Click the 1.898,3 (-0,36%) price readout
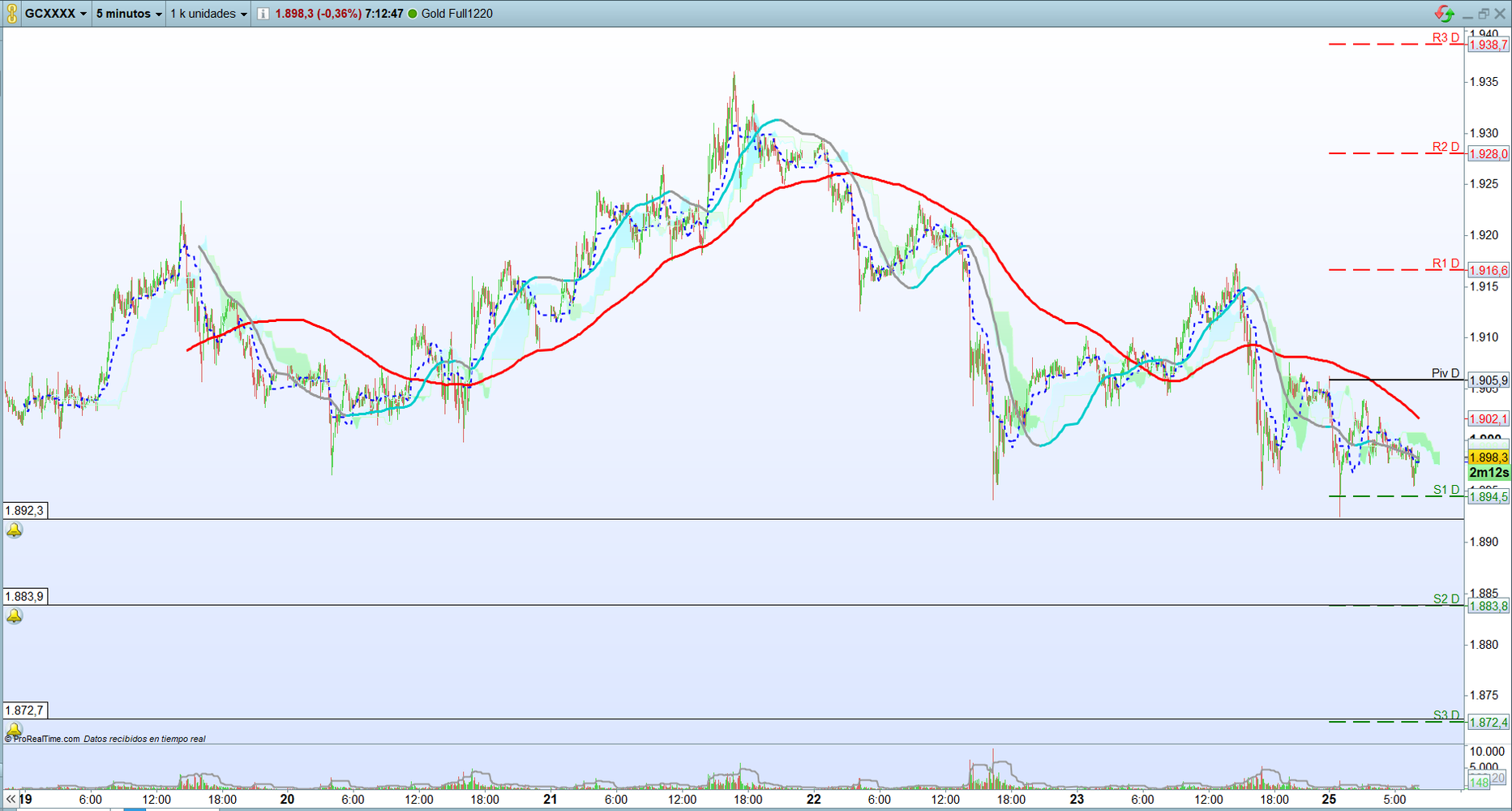1512x811 pixels. [x=318, y=14]
